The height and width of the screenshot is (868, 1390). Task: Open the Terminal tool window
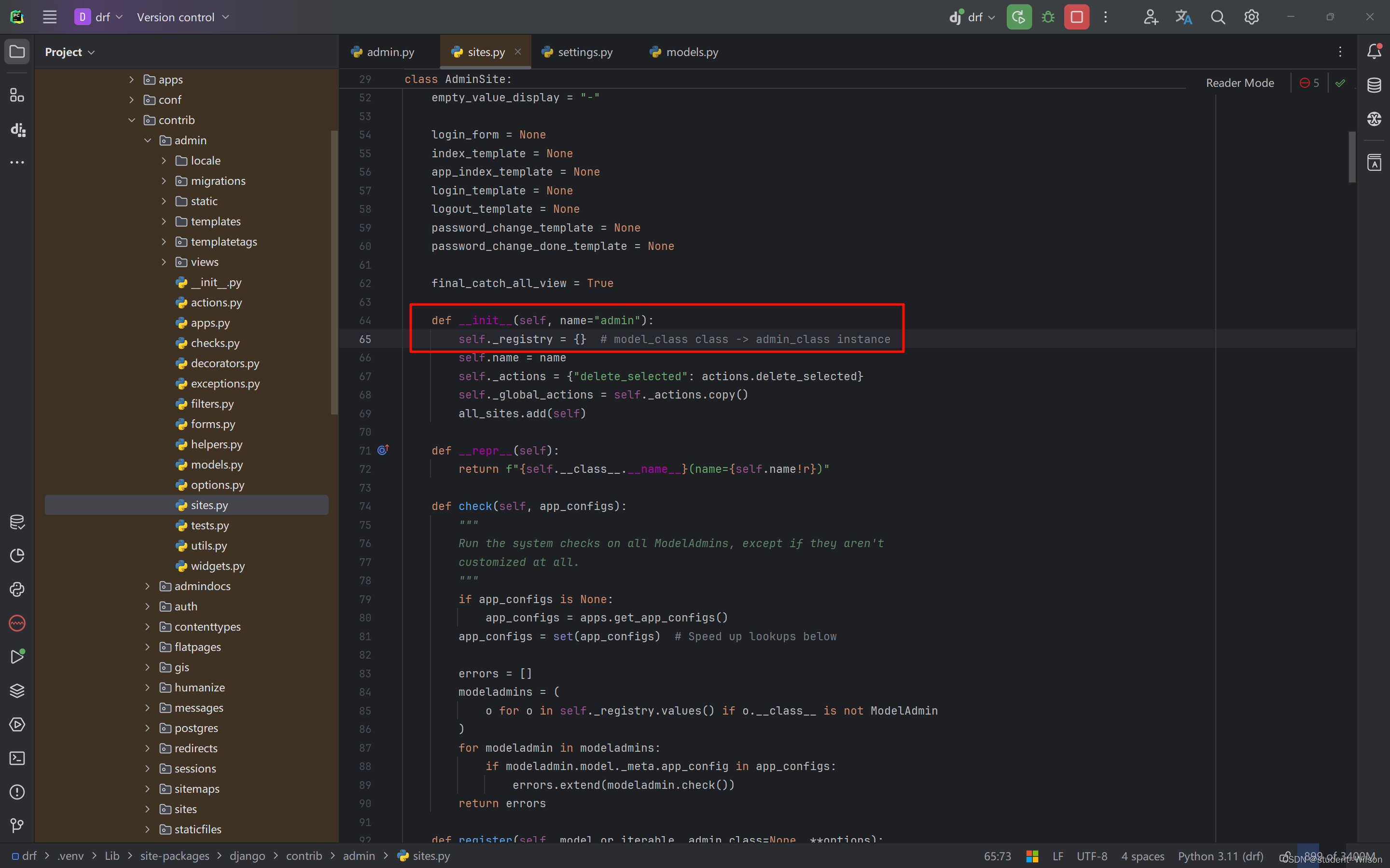[x=17, y=758]
